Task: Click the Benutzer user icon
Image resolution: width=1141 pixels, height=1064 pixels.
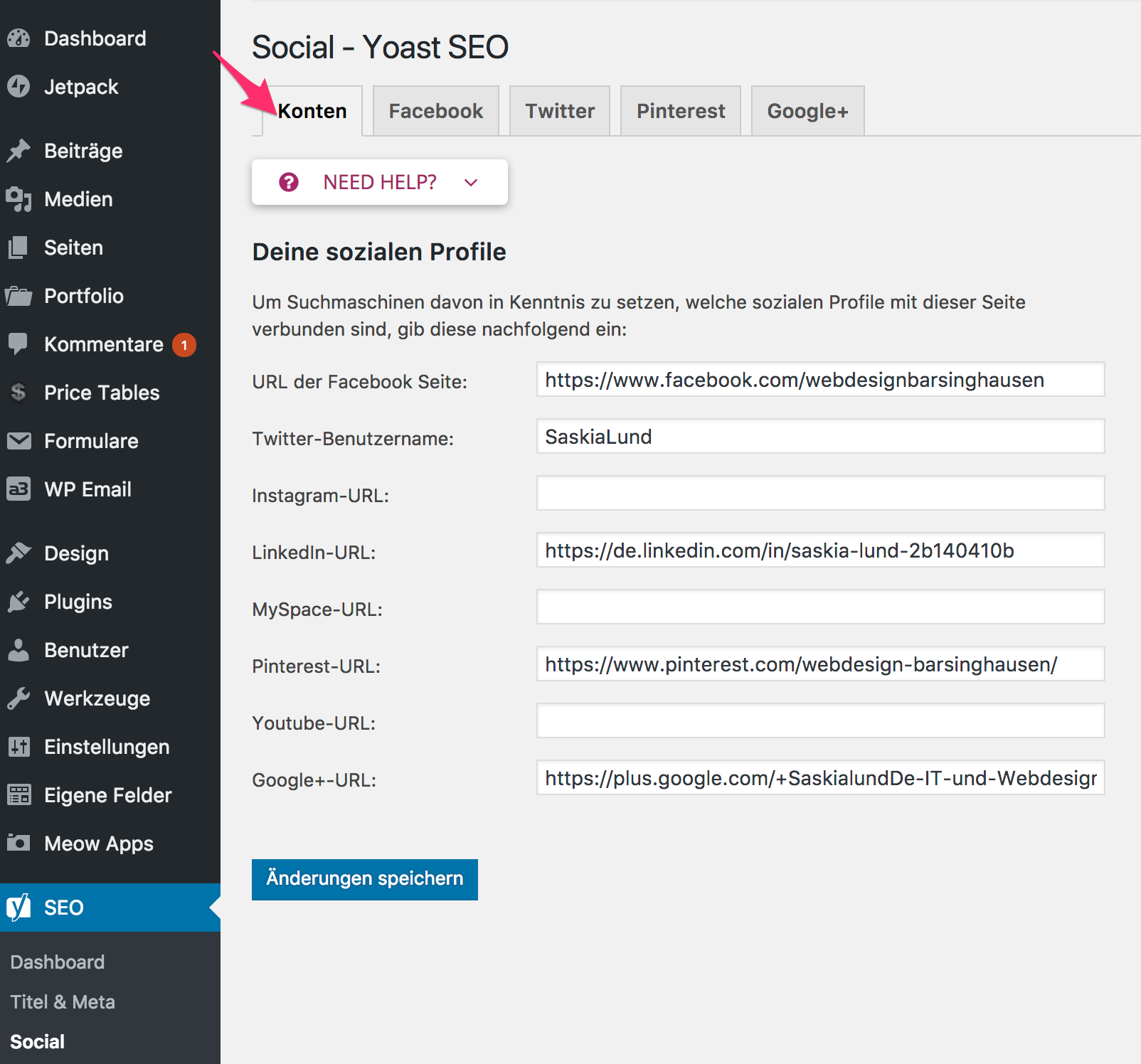Action: (x=18, y=650)
